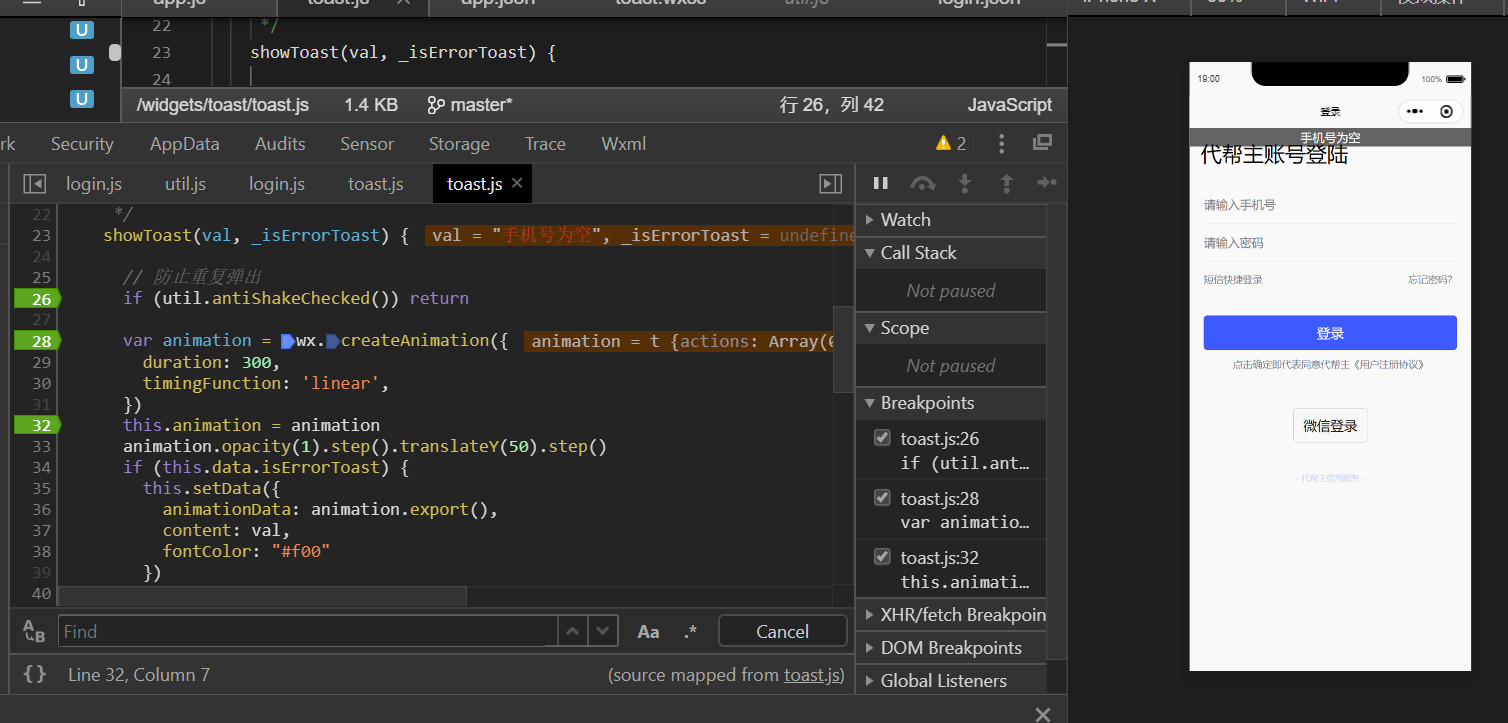
Task: Collapse the Call Stack section
Action: (918, 253)
